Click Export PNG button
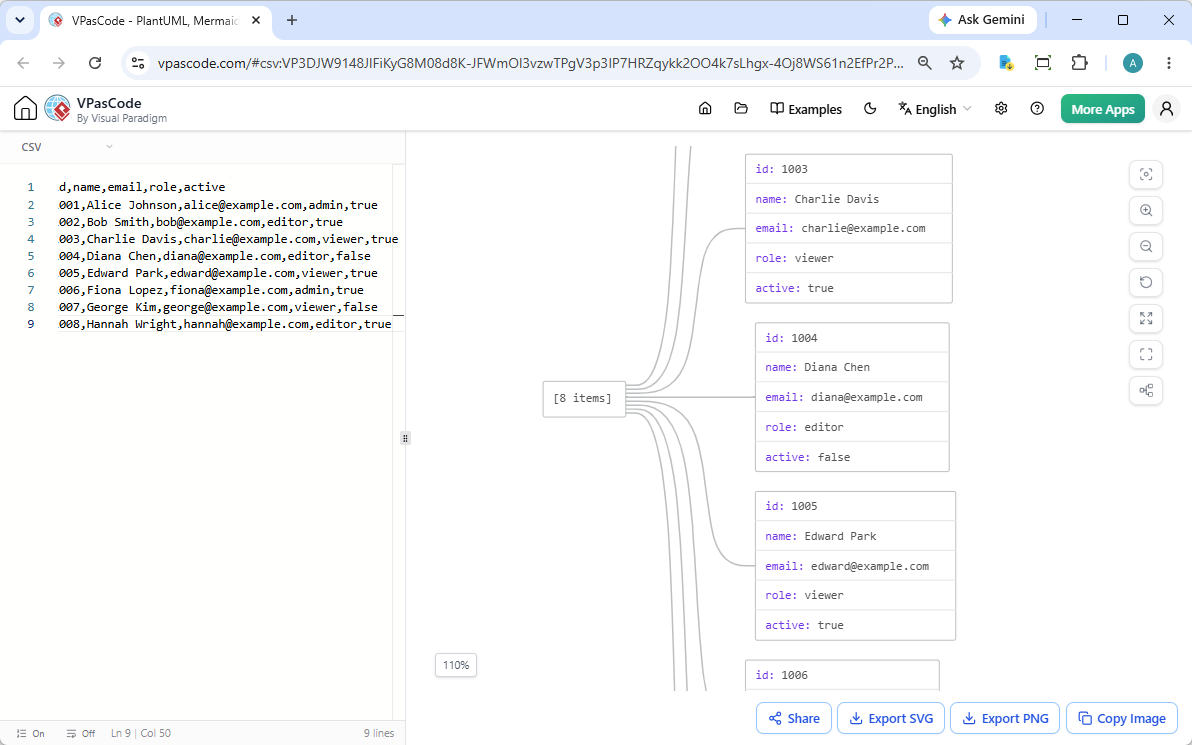The width and height of the screenshot is (1192, 745). coord(1005,718)
